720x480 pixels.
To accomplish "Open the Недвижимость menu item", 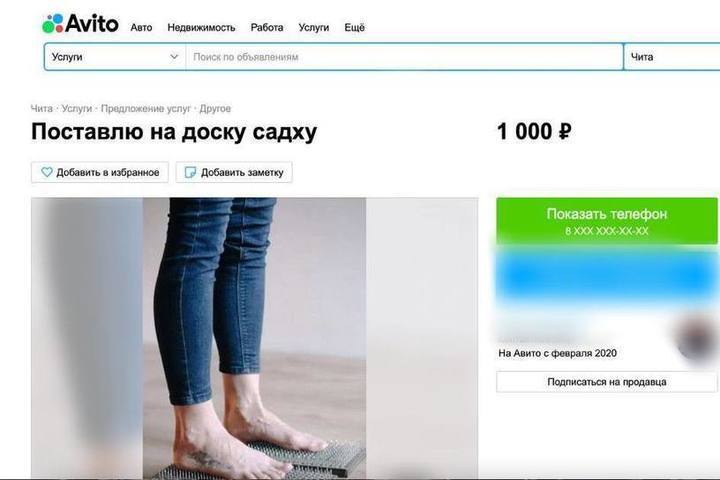I will coord(201,28).
